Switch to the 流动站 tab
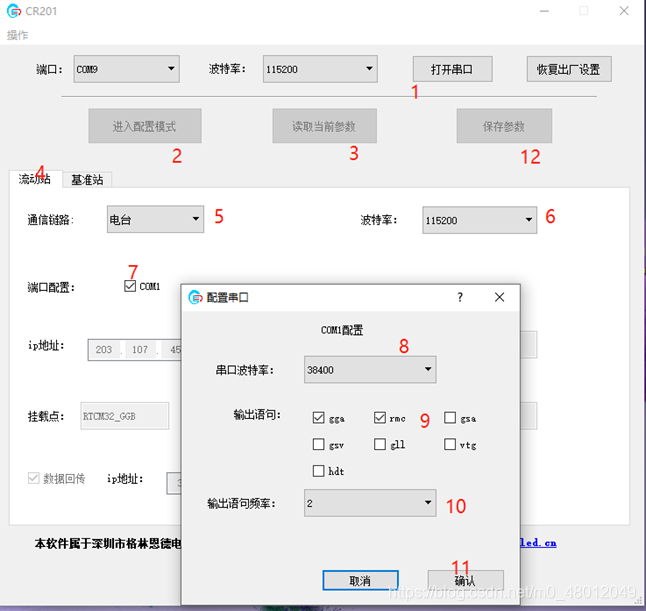 (35, 179)
